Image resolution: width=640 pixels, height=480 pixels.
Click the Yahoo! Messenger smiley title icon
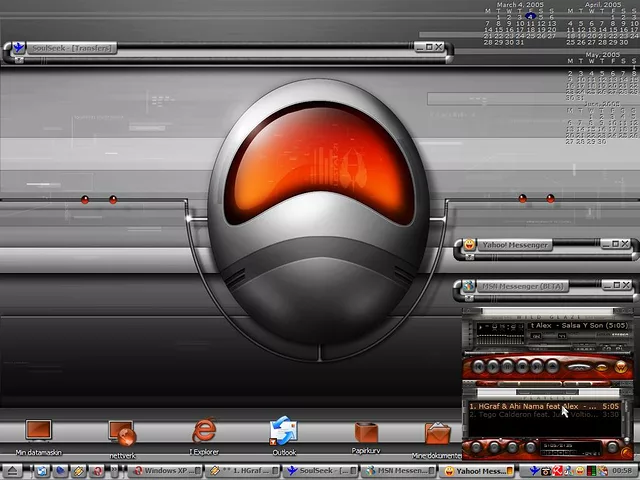click(x=469, y=244)
